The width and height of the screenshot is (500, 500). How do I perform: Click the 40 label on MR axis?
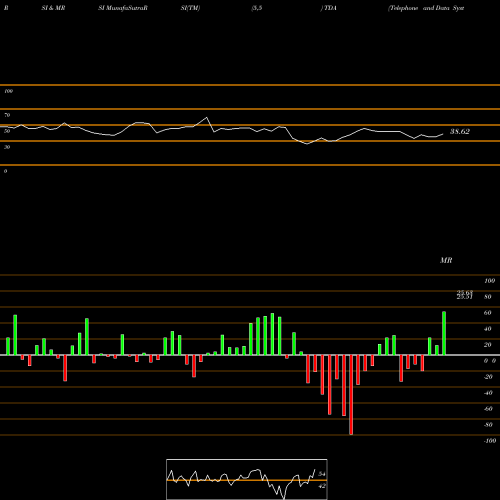(488, 329)
